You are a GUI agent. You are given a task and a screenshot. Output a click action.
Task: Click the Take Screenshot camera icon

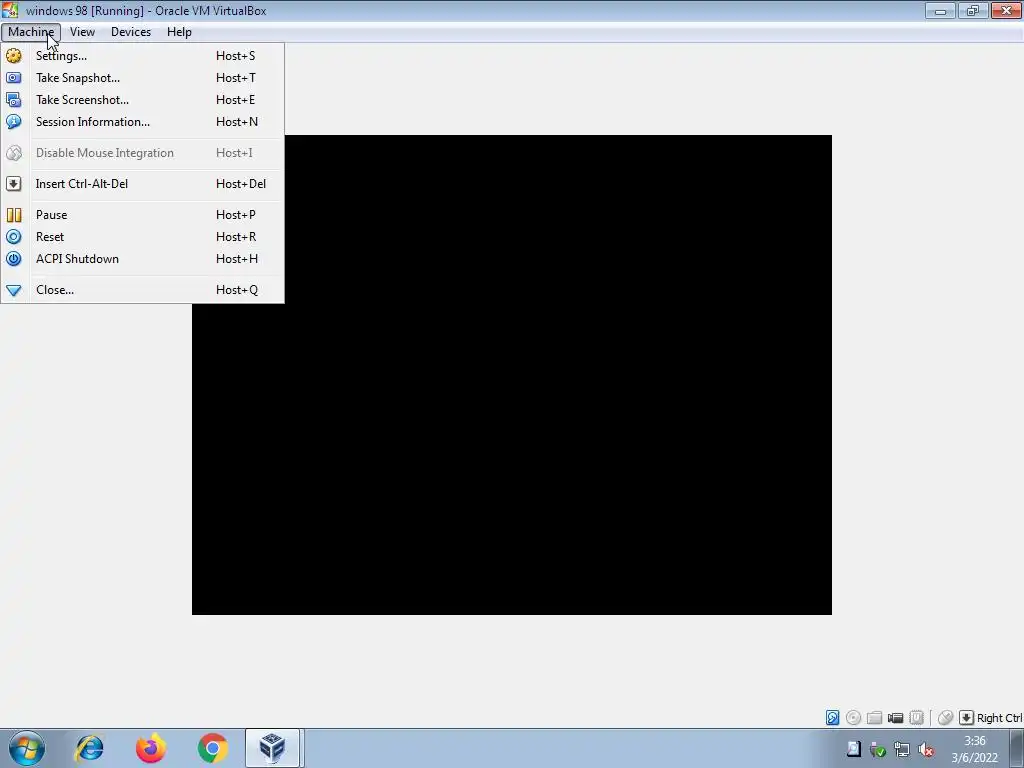tap(14, 100)
